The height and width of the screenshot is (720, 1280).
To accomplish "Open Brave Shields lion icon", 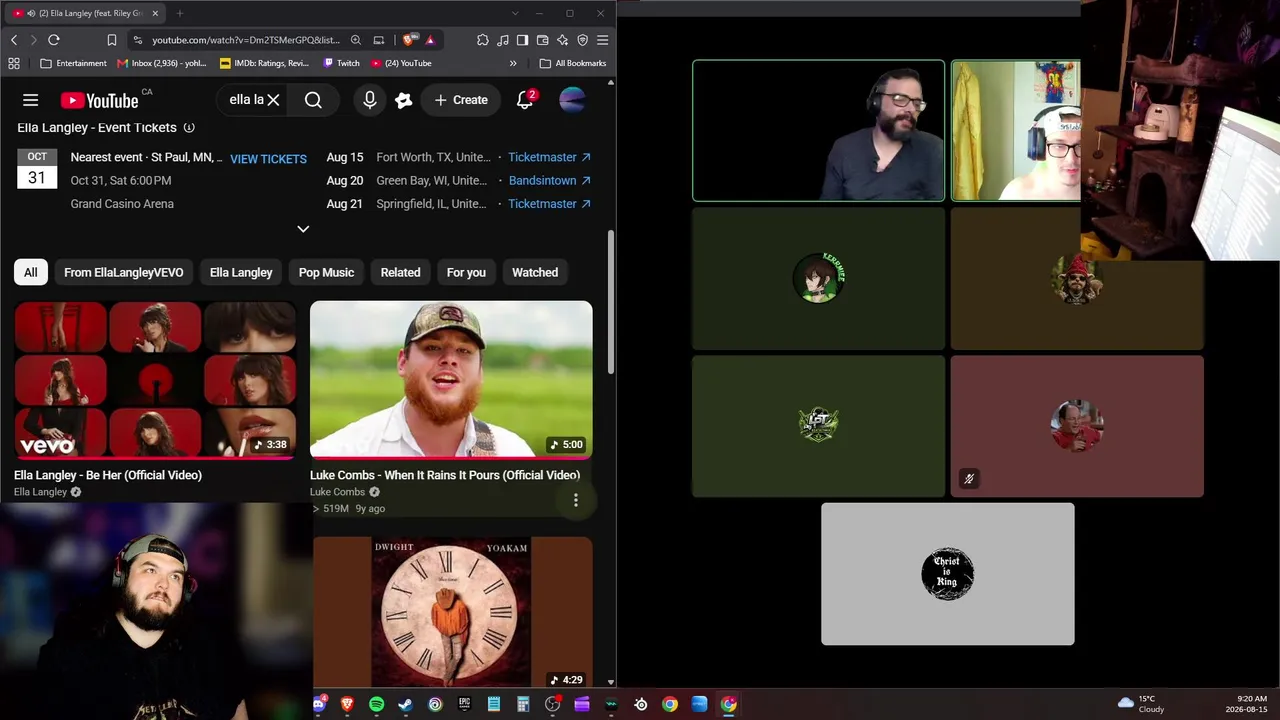I will tap(409, 40).
